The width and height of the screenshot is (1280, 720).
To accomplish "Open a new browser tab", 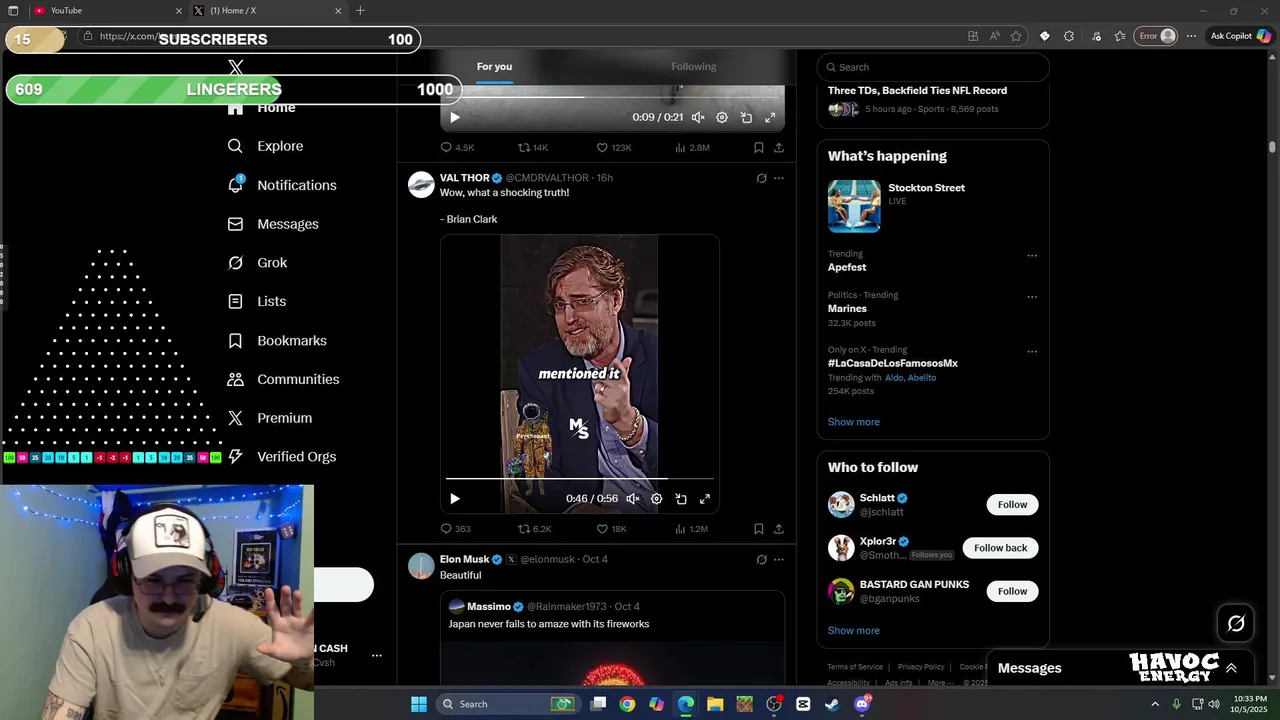I will click(360, 11).
